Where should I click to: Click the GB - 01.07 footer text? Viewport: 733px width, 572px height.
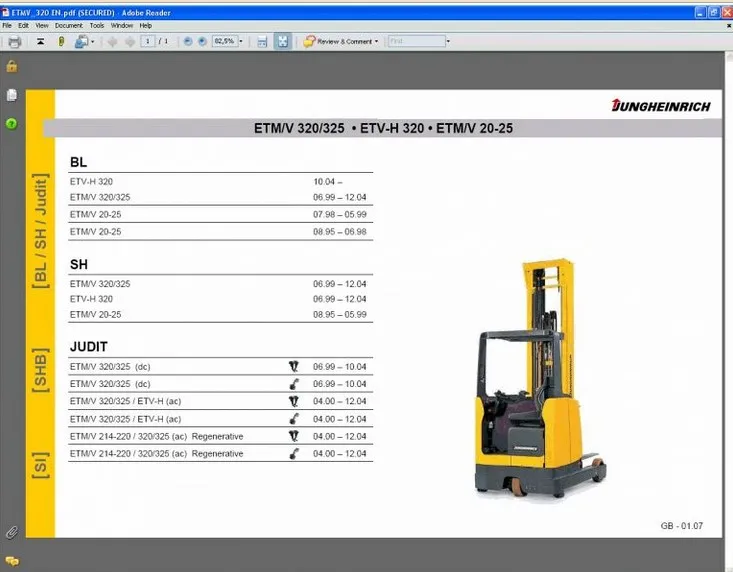682,526
